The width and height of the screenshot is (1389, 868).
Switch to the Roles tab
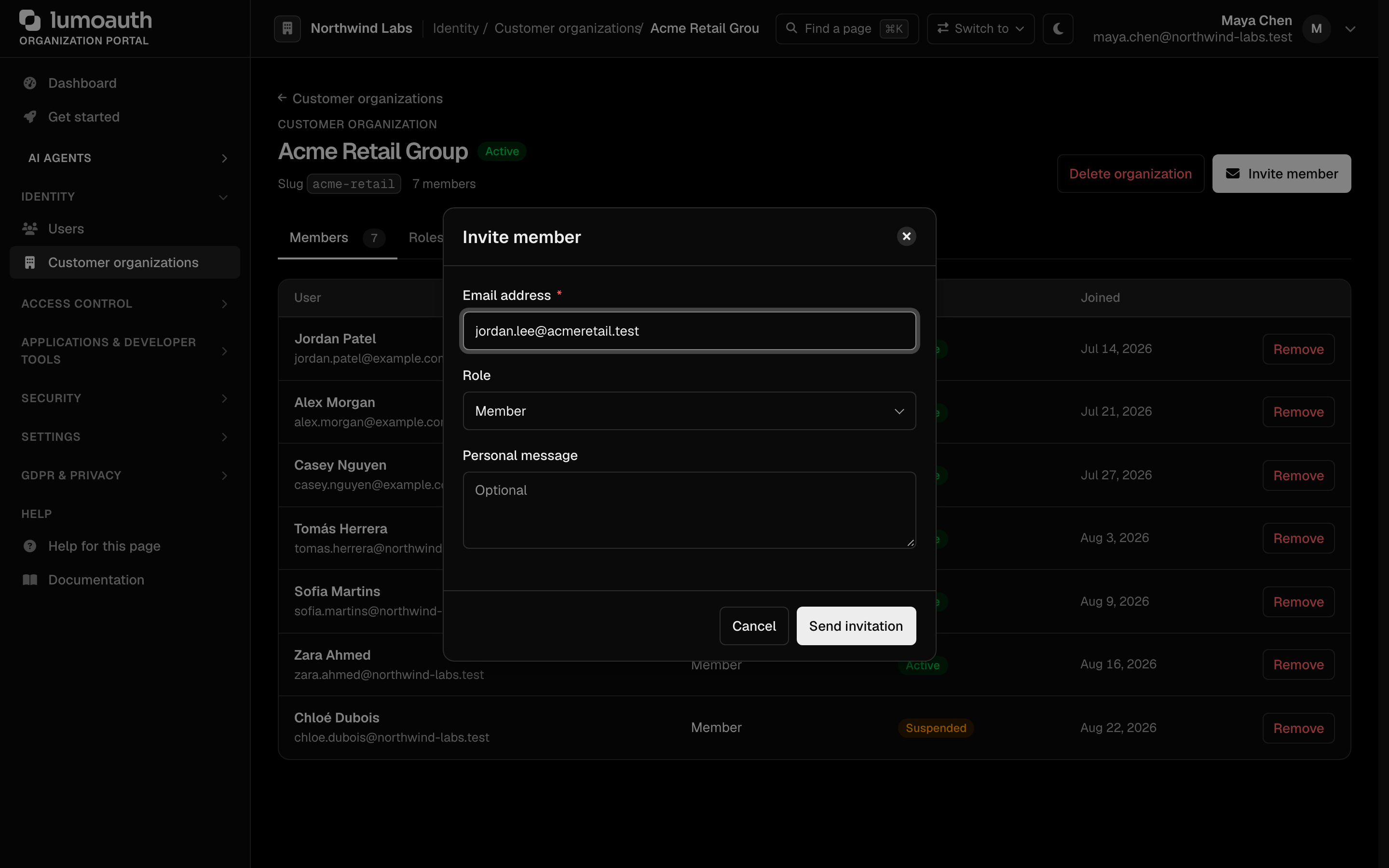coord(426,238)
